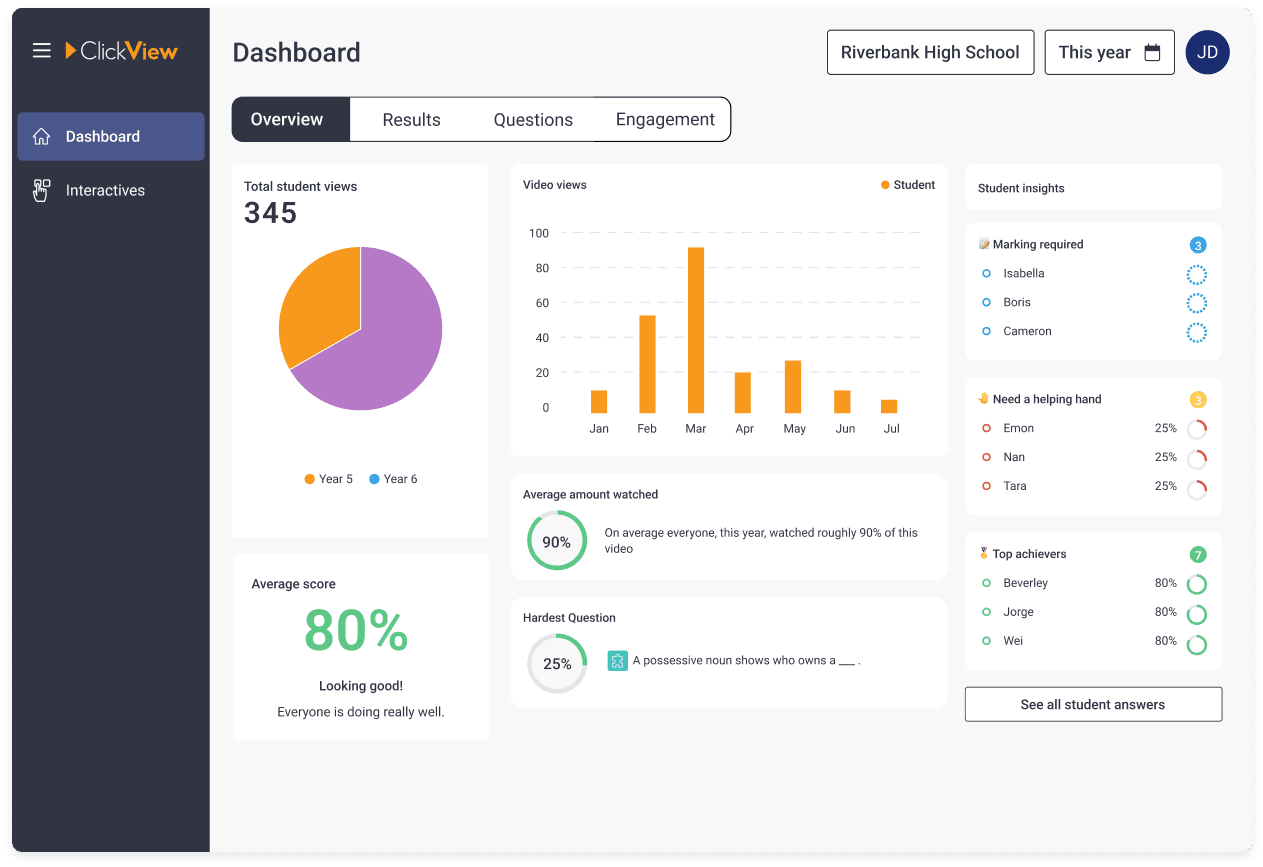Open the Questions tab
Screen dimensions: 1263x867
pos(533,120)
